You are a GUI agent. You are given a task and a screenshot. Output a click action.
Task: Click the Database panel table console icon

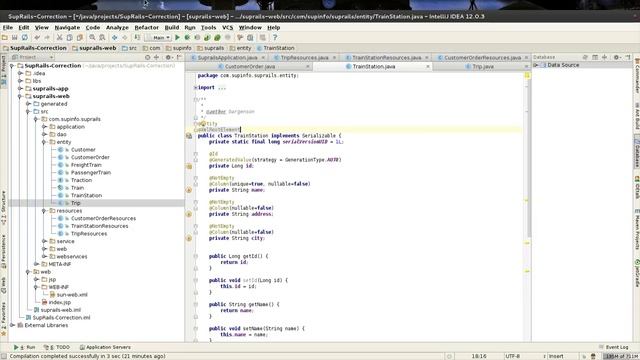point(595,58)
